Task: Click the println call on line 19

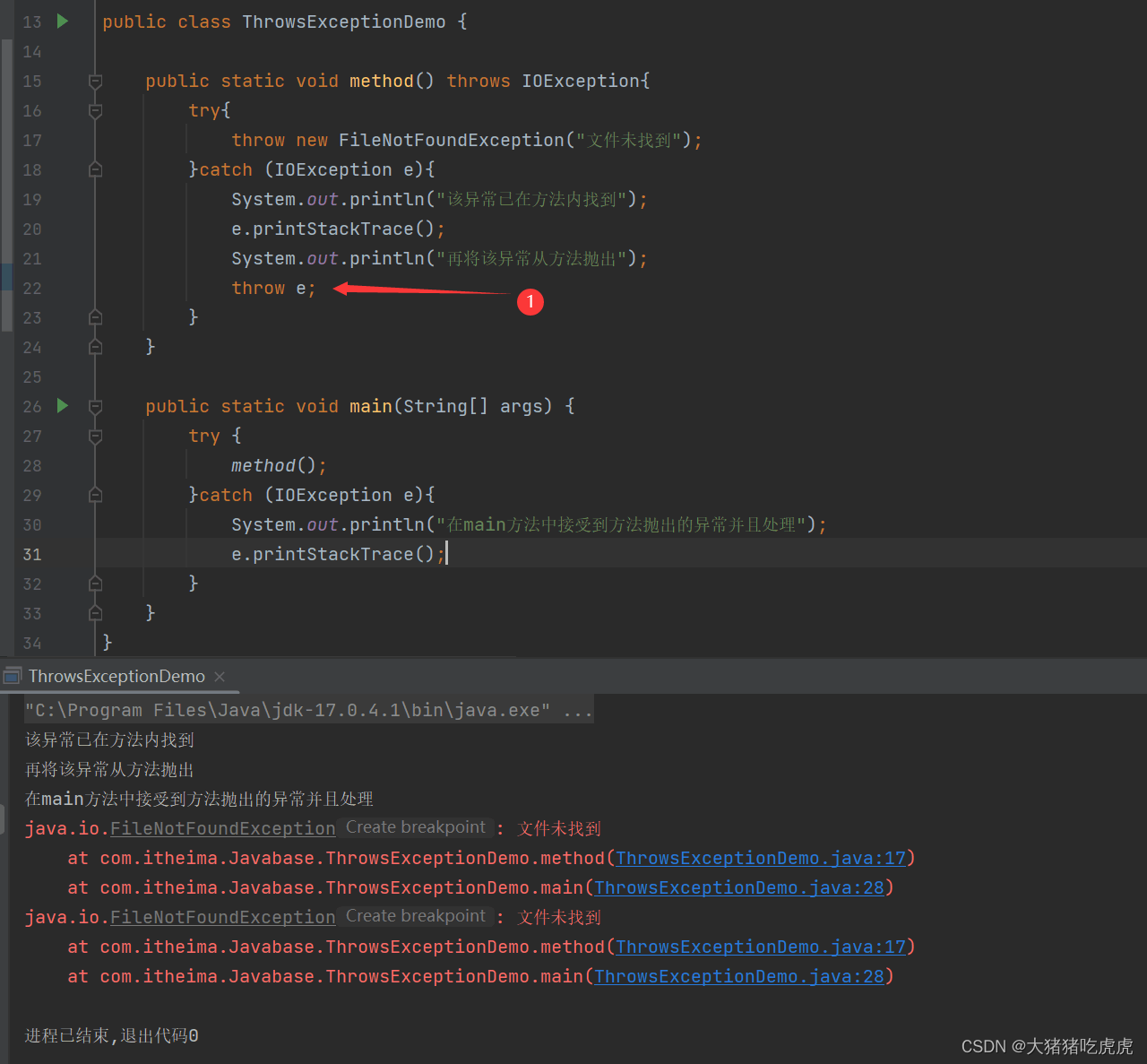Action: (439, 199)
